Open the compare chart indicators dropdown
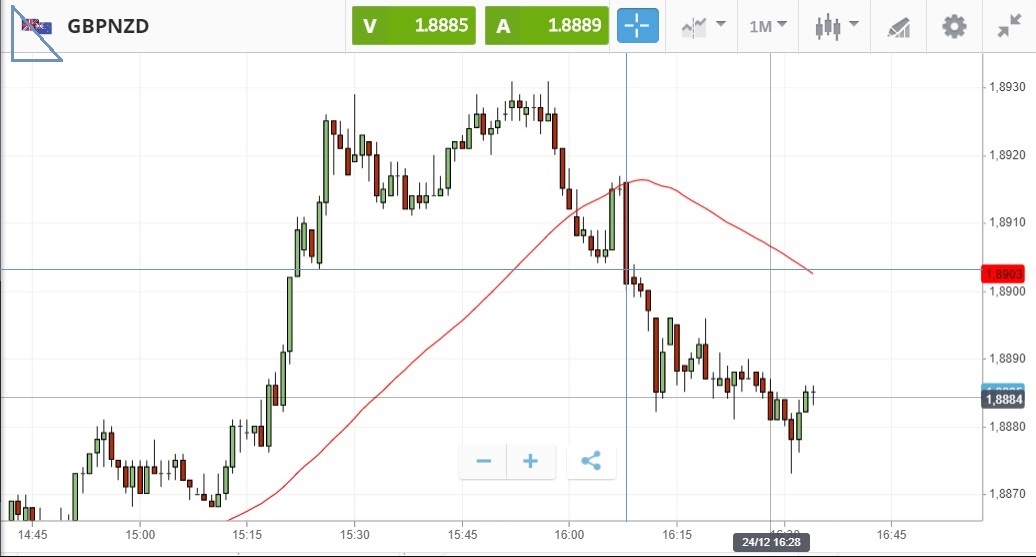This screenshot has height=557, width=1036. point(703,26)
